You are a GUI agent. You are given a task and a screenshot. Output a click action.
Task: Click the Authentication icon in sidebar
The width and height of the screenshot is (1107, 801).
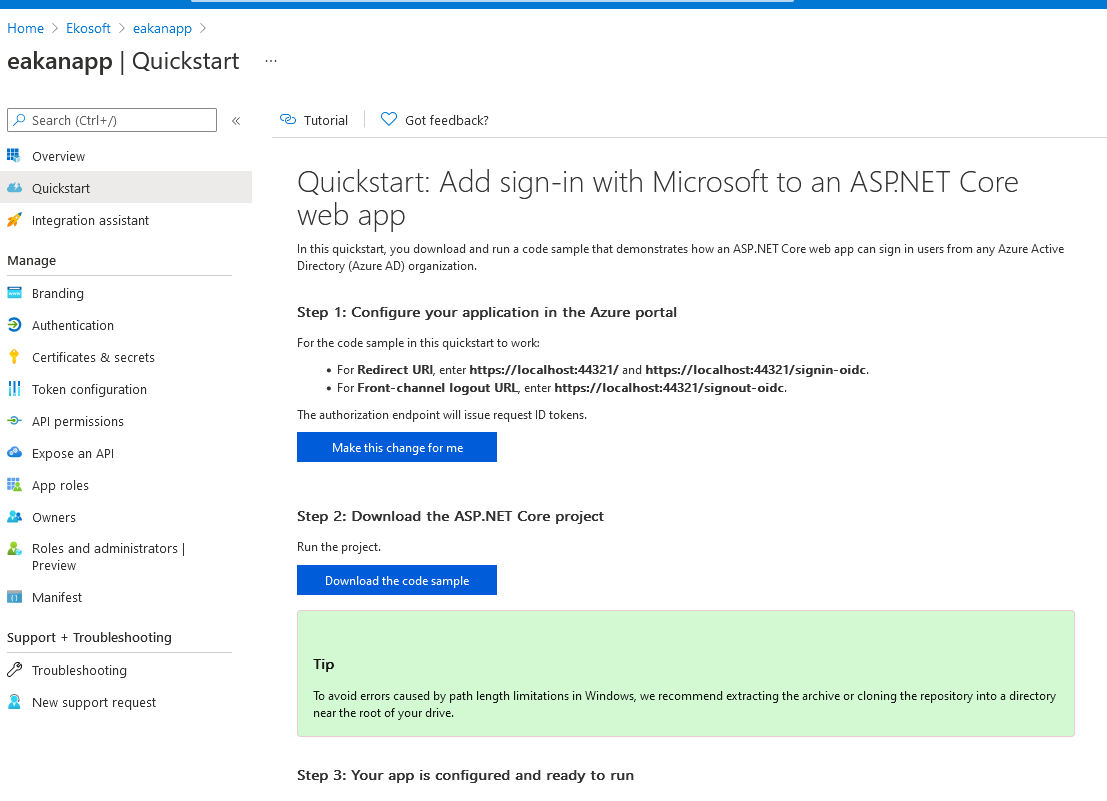click(14, 325)
